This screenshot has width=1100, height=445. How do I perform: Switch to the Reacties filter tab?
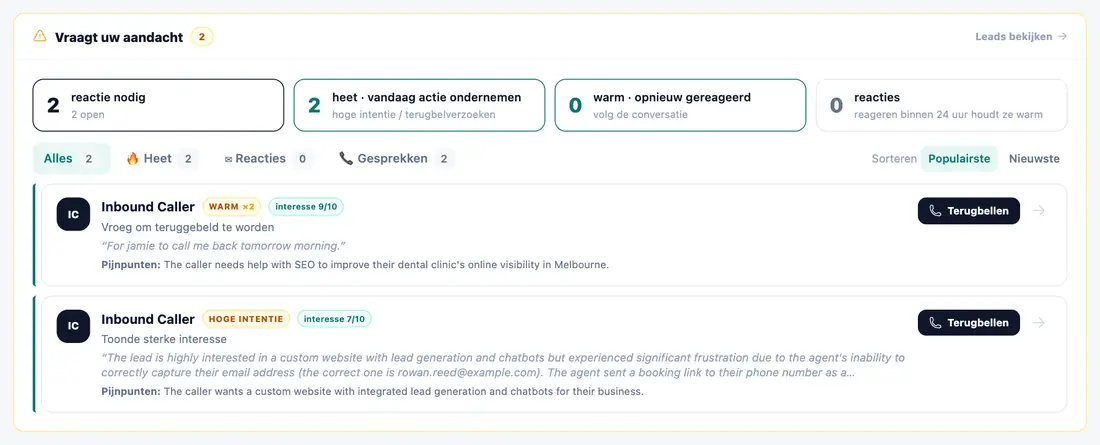pos(267,159)
